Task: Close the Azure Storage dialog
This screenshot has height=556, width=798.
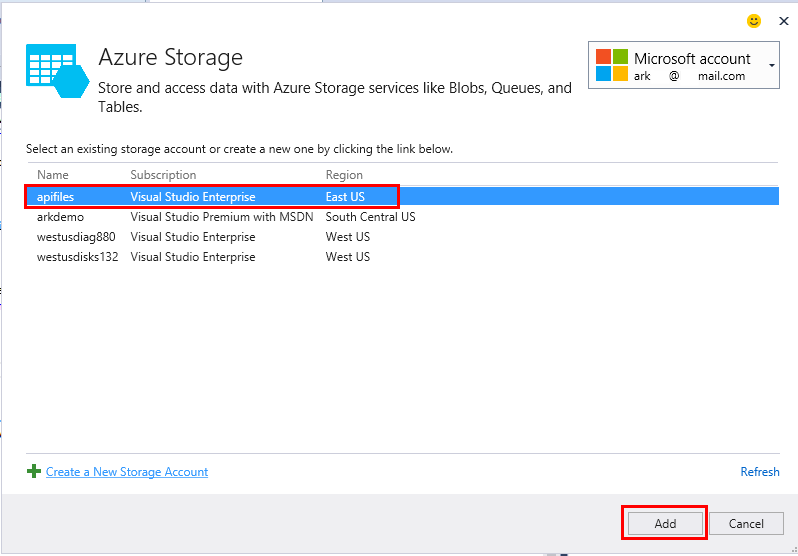Action: [783, 20]
